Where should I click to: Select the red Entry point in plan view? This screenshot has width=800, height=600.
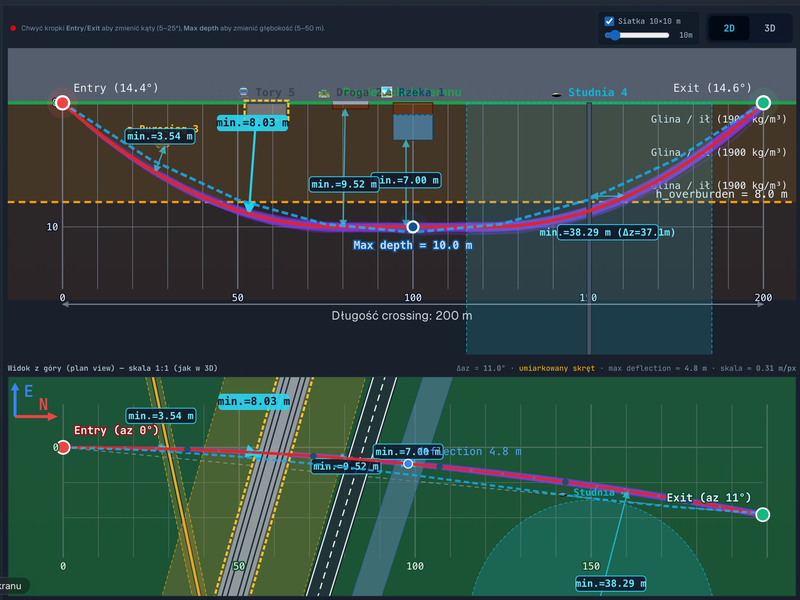pyautogui.click(x=63, y=447)
